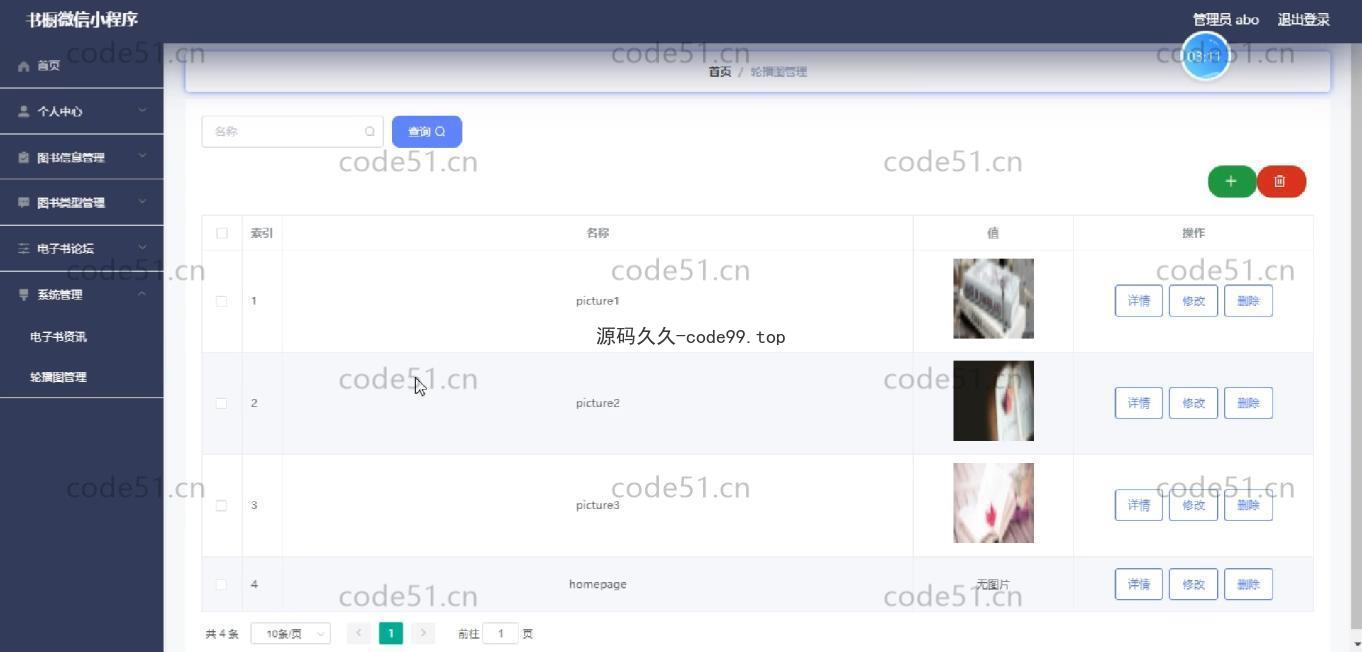Expand the 电子书论坛 chevron
This screenshot has height=652, width=1362.
point(142,248)
